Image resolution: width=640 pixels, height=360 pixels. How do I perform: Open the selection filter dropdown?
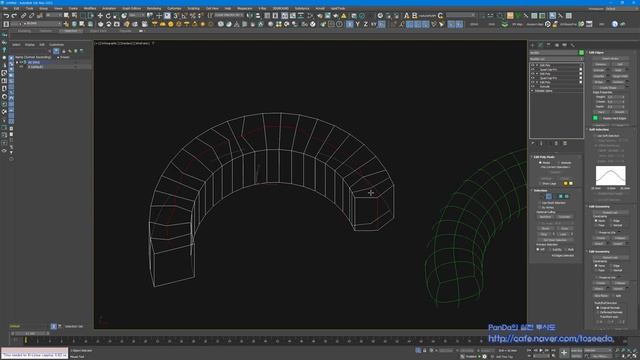coord(53,16)
